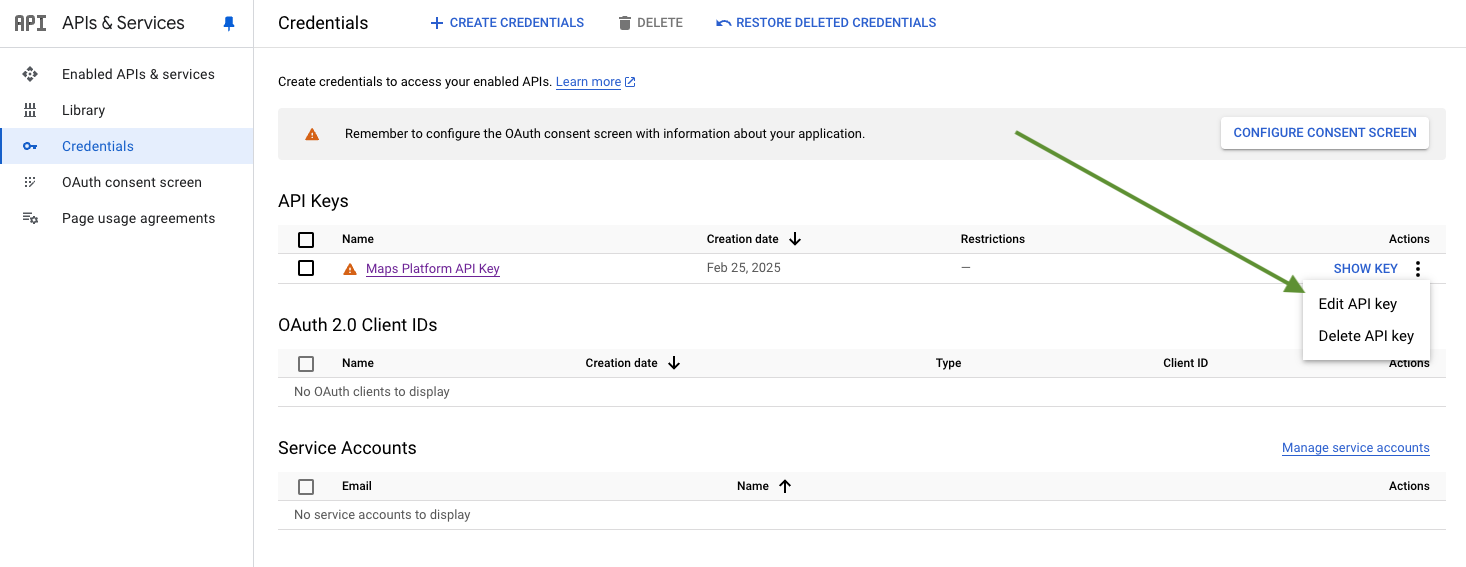This screenshot has height=567, width=1466.
Task: Click the warning triangle beside Maps Platform API Key
Action: point(350,269)
